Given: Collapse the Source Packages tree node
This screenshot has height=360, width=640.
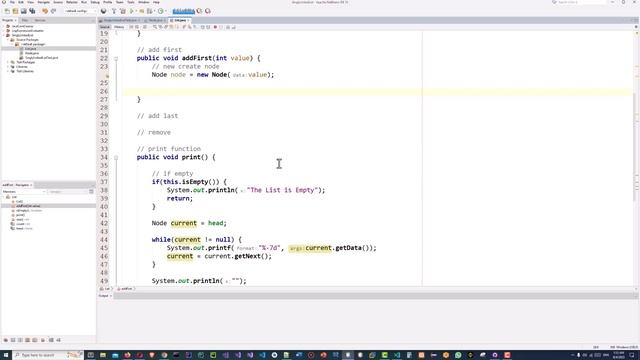Looking at the screenshot, I should pos(8,40).
